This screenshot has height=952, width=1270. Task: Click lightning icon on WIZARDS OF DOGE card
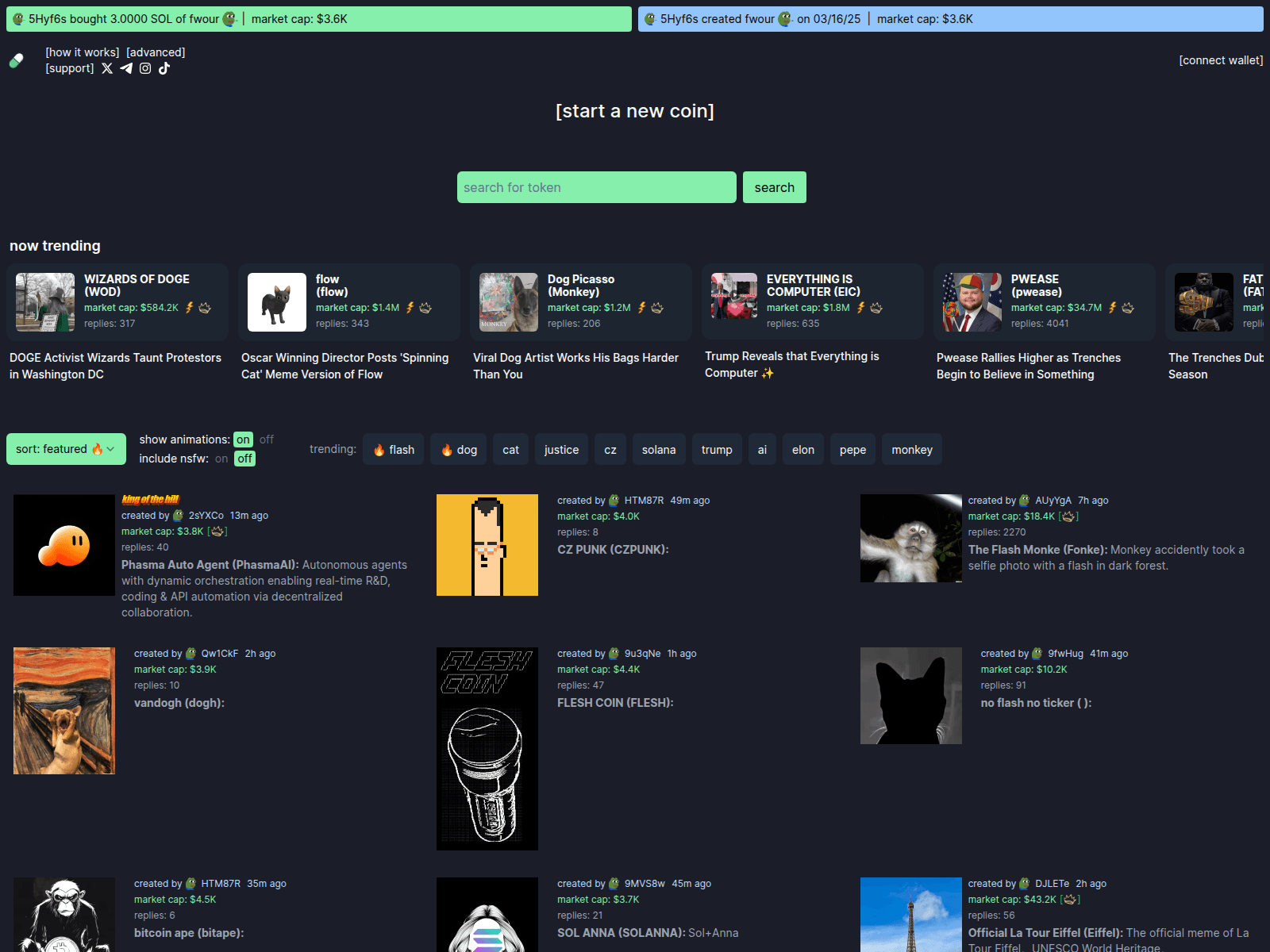pos(190,308)
